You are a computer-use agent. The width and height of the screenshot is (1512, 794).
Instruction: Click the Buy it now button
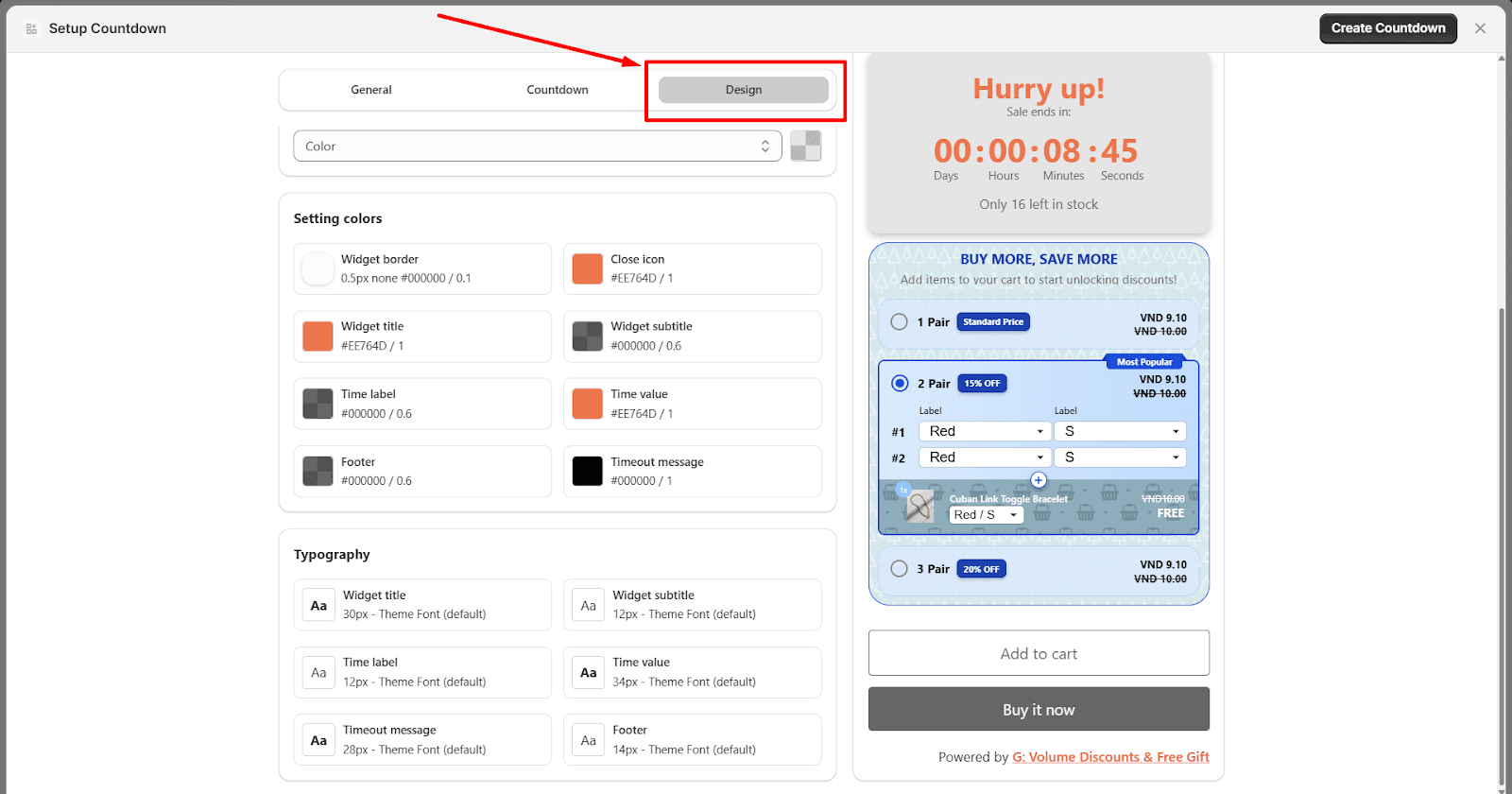tap(1039, 709)
